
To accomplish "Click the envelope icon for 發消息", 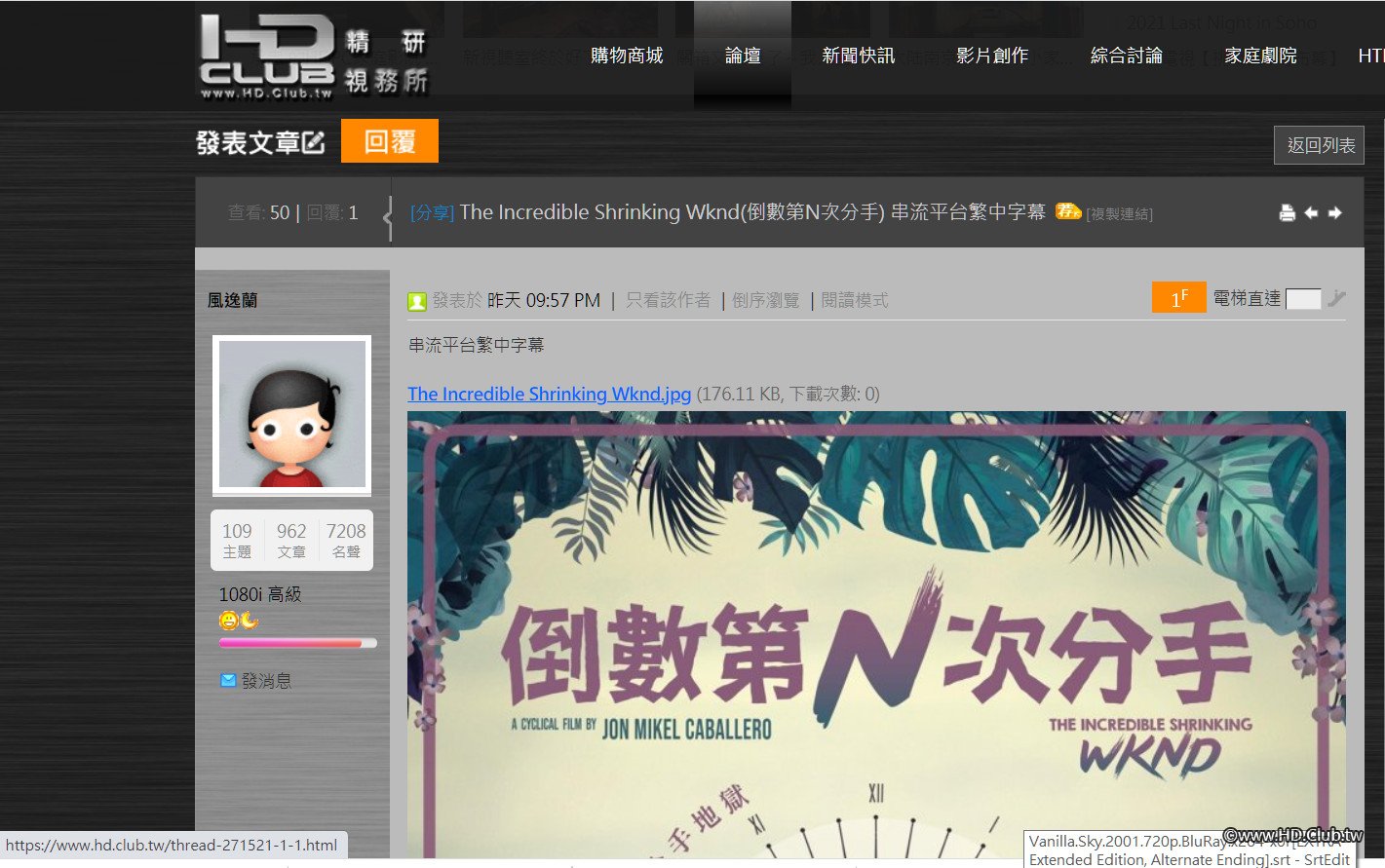I will [x=228, y=680].
